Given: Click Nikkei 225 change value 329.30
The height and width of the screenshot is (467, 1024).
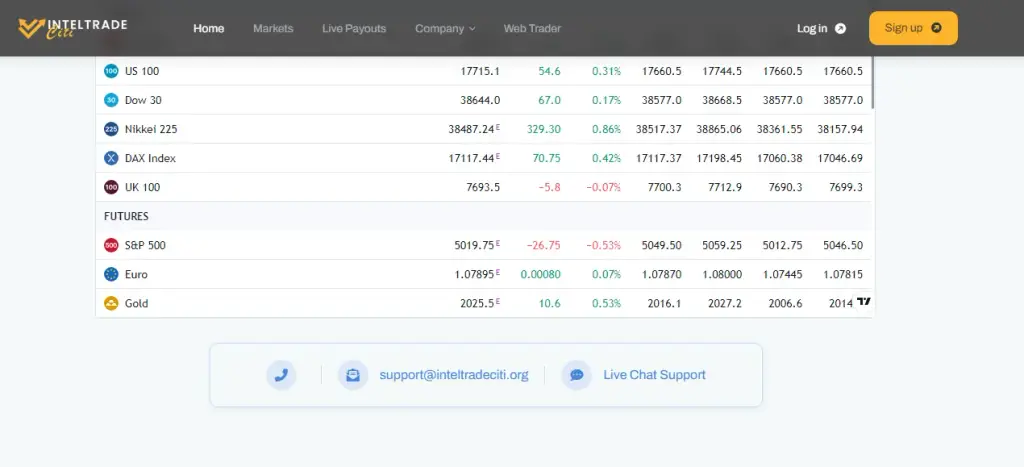Looking at the screenshot, I should click(x=543, y=129).
